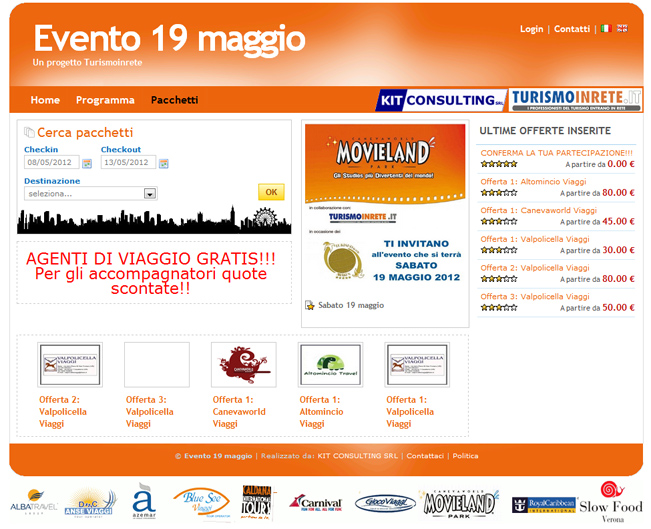Open the Home menu item

pos(45,100)
